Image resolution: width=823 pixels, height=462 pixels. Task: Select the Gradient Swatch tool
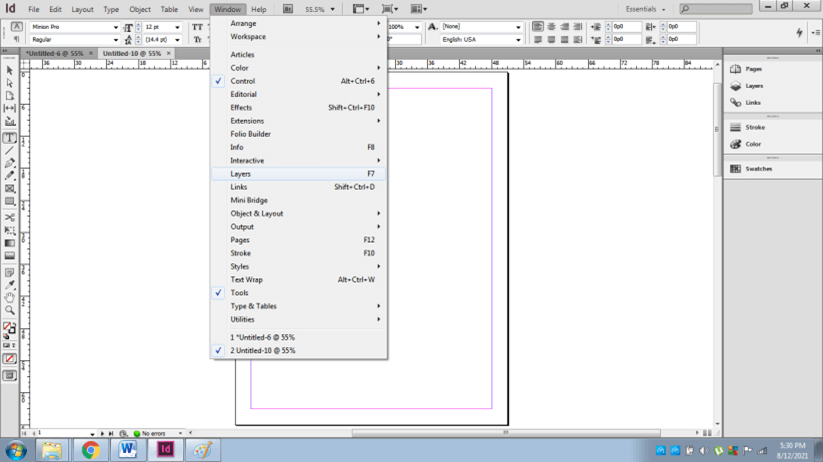(9, 243)
